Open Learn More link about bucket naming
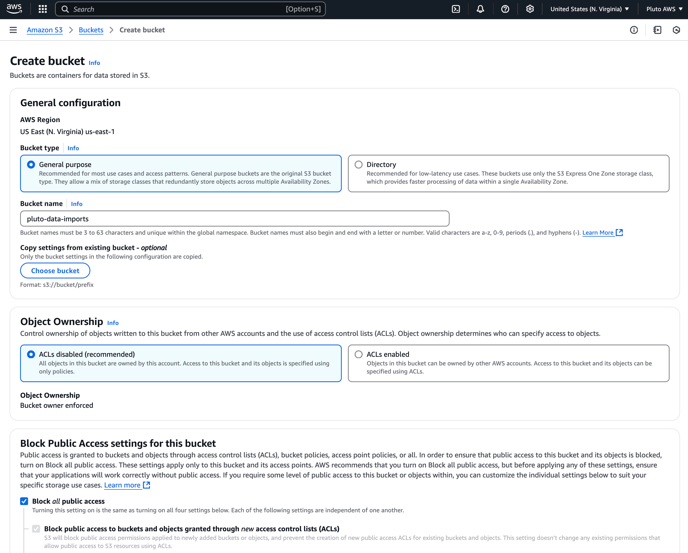 (x=598, y=233)
